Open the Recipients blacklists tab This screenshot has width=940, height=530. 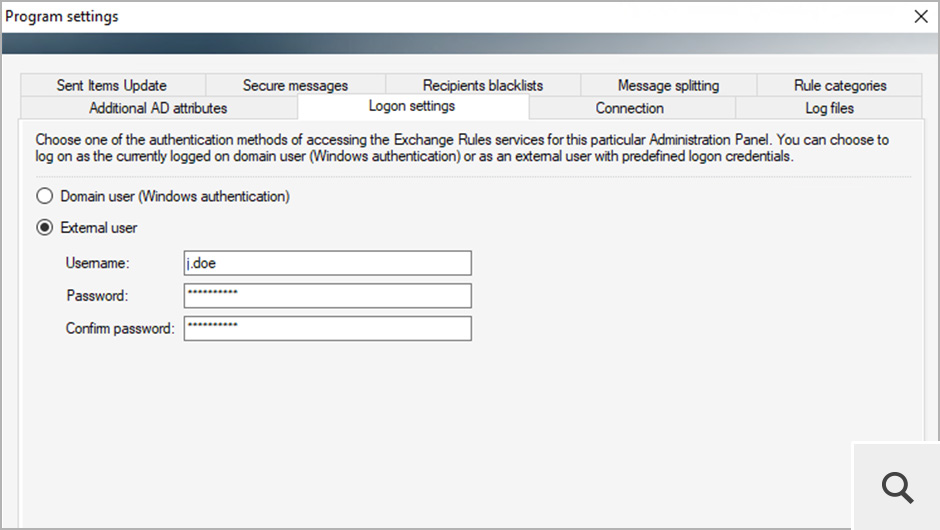pos(483,85)
